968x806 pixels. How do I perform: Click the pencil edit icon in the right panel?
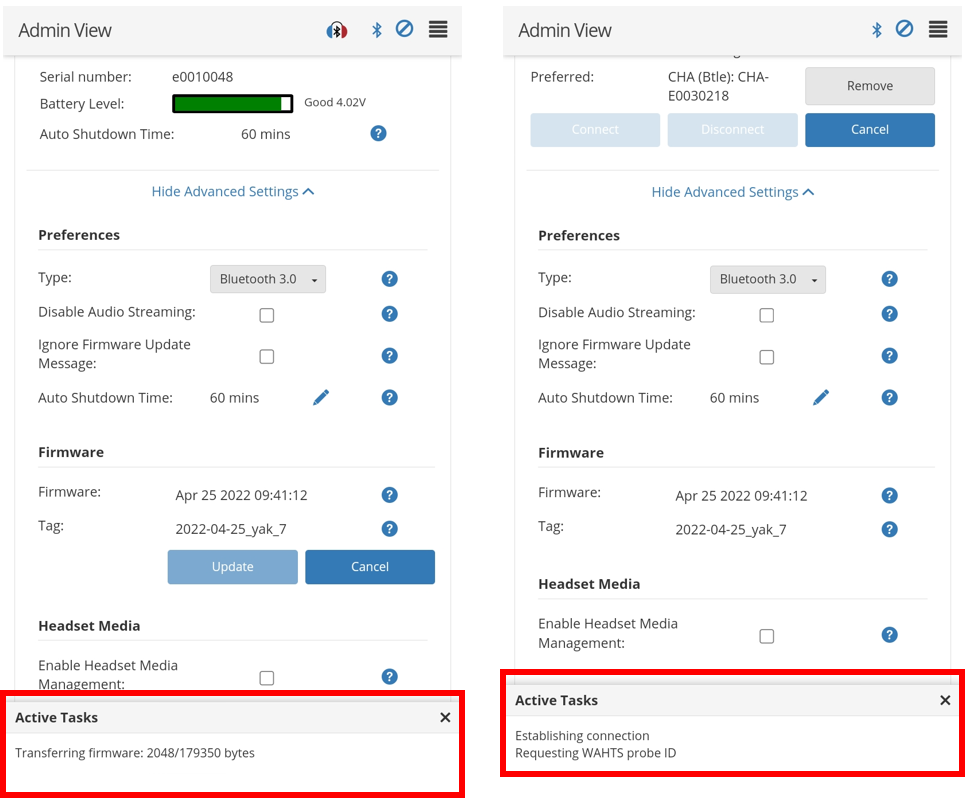click(x=821, y=398)
